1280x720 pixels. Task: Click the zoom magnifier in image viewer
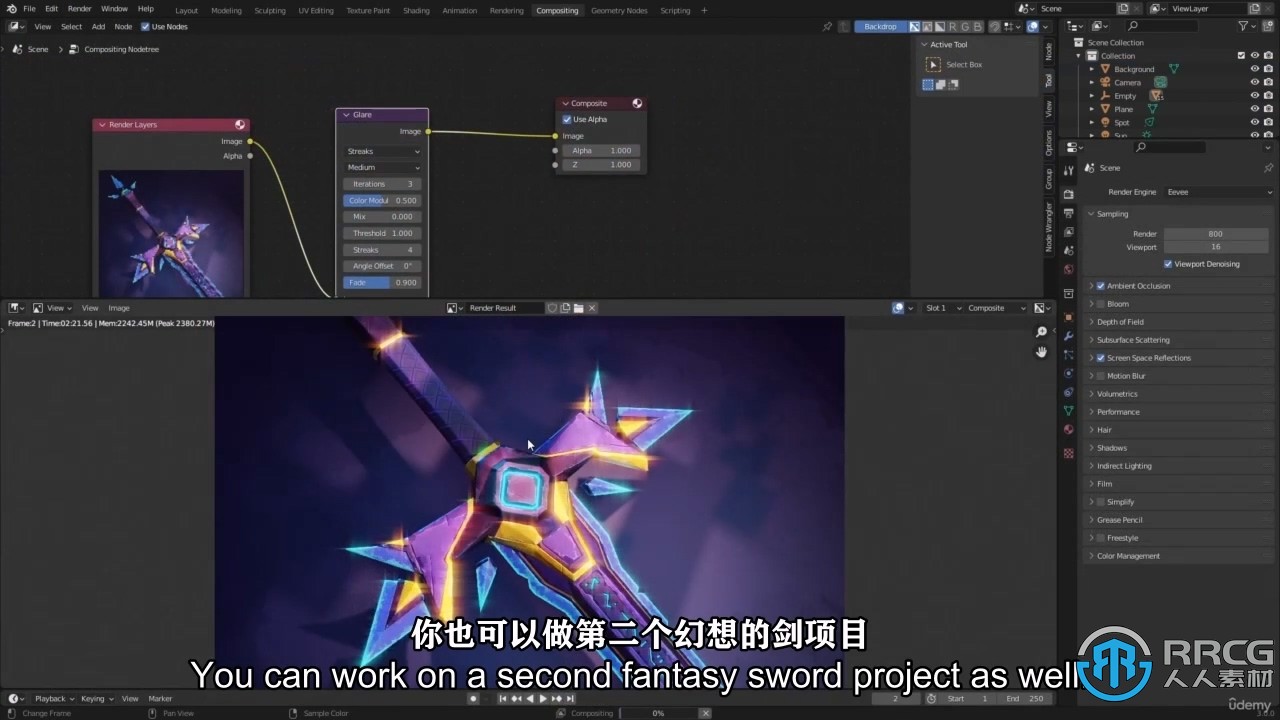point(1041,332)
